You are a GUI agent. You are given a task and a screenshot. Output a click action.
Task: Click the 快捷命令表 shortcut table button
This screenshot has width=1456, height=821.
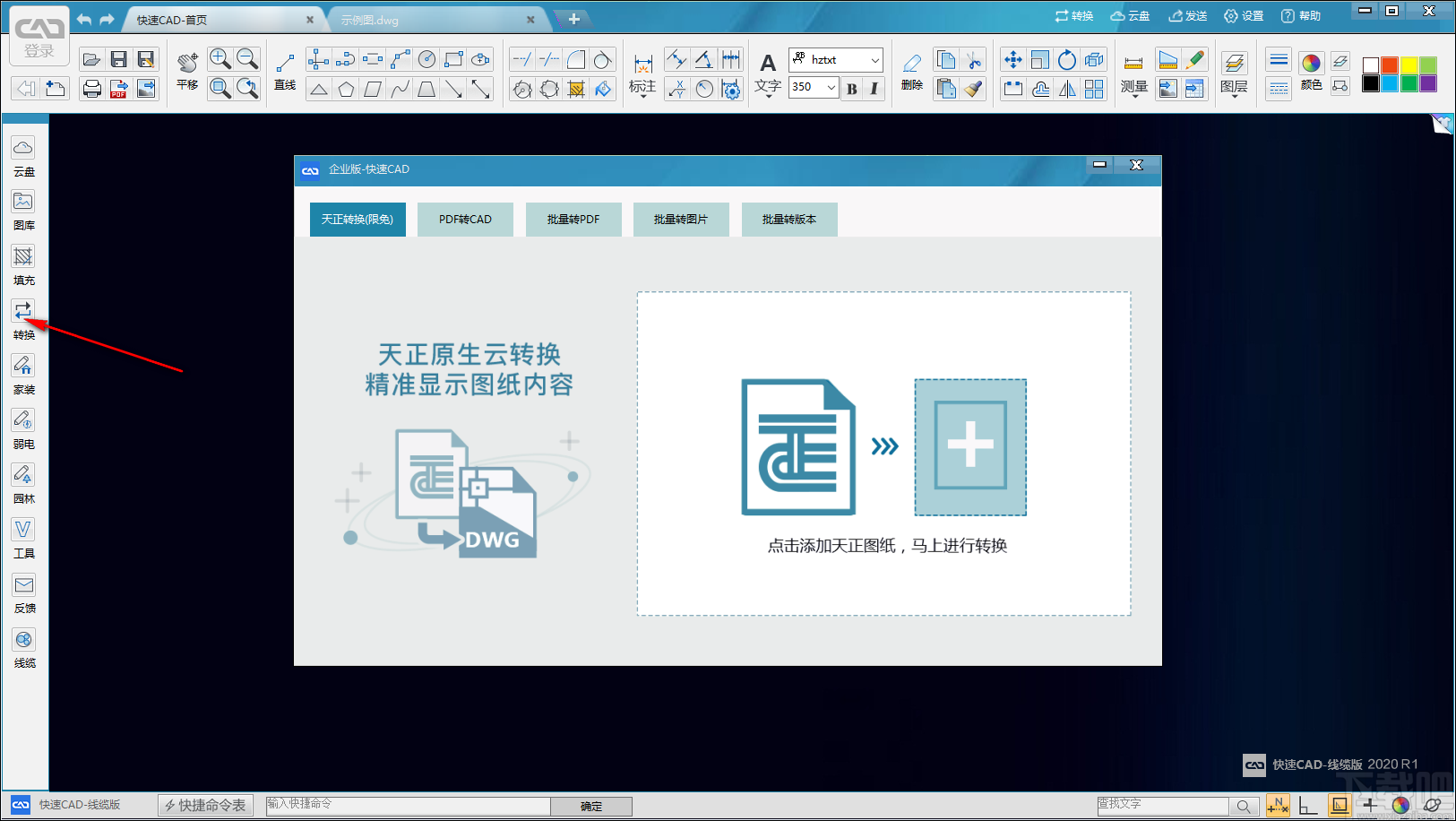(206, 806)
